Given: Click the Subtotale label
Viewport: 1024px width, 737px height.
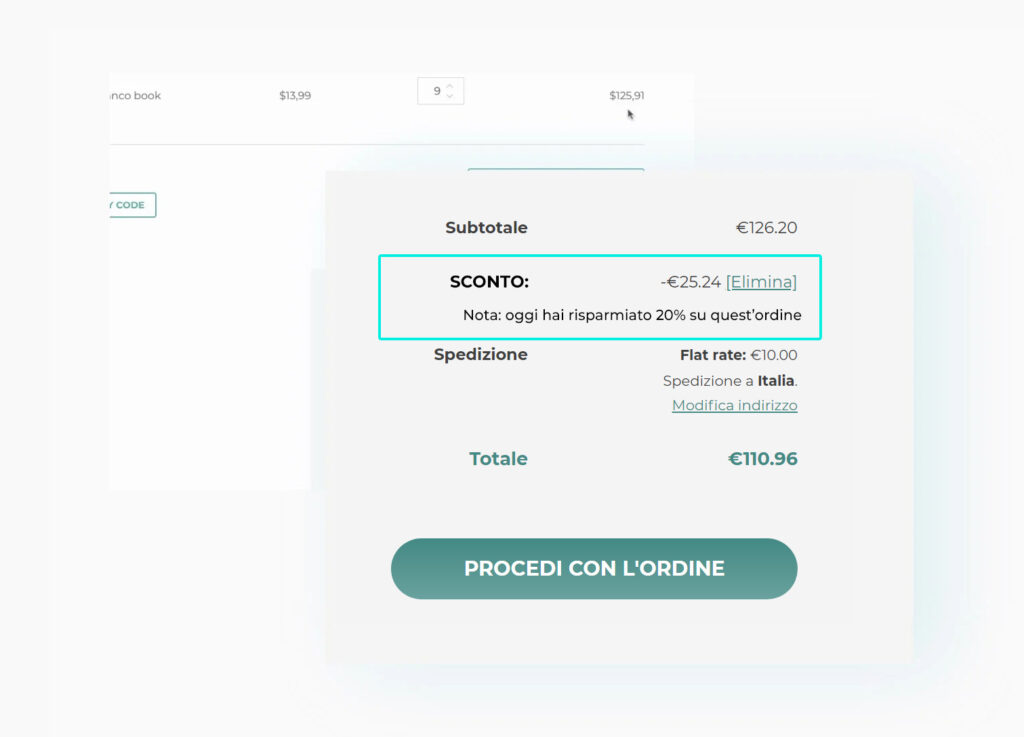Looking at the screenshot, I should point(486,228).
